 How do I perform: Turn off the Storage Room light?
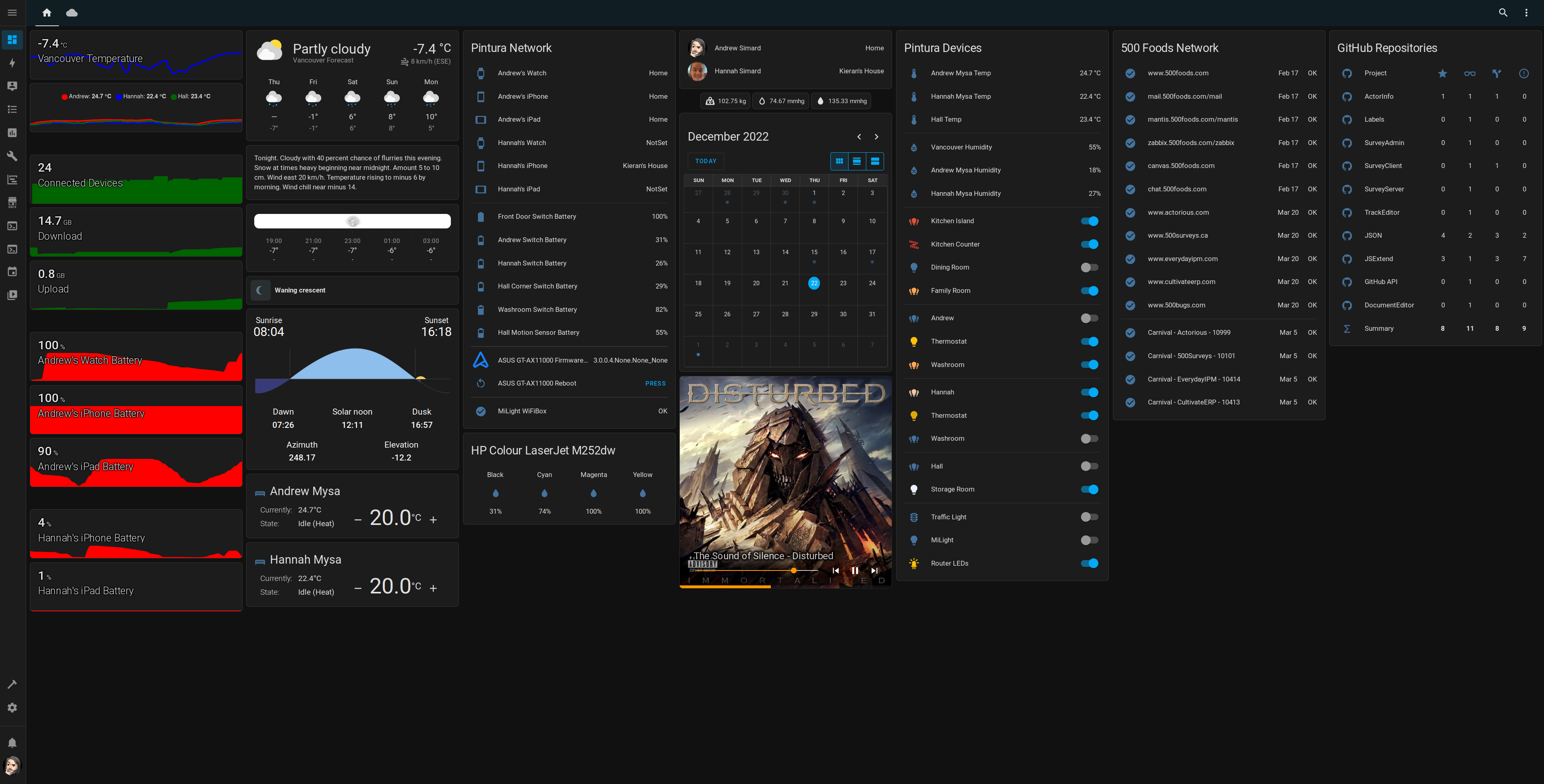pos(1089,490)
